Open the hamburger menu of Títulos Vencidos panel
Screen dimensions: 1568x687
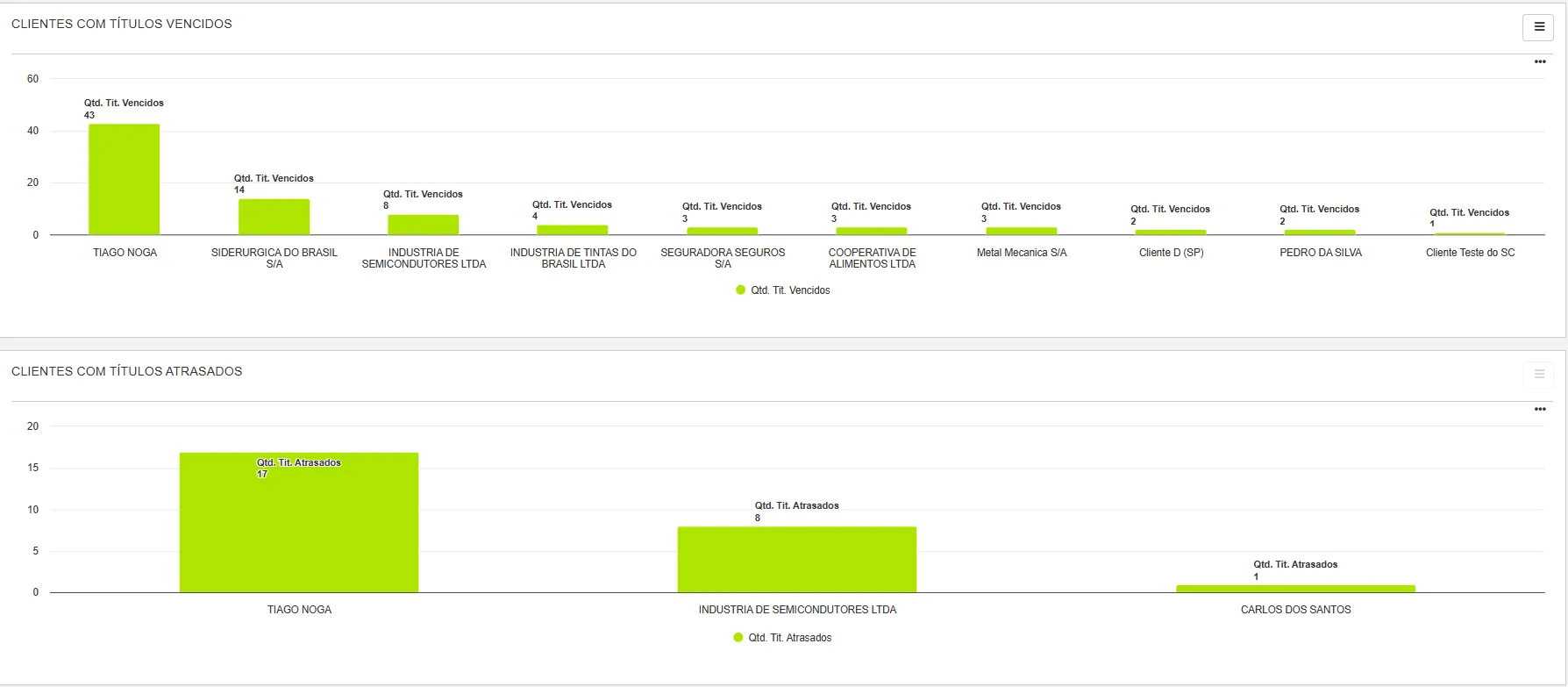(1538, 27)
